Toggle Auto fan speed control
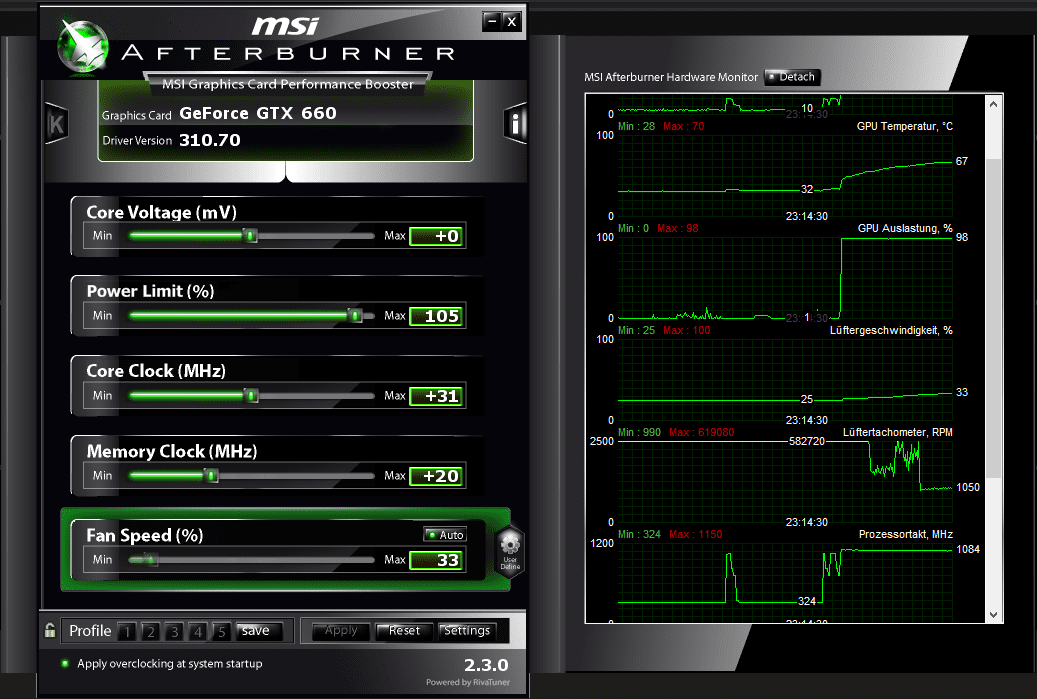The height and width of the screenshot is (699, 1037). coord(445,534)
